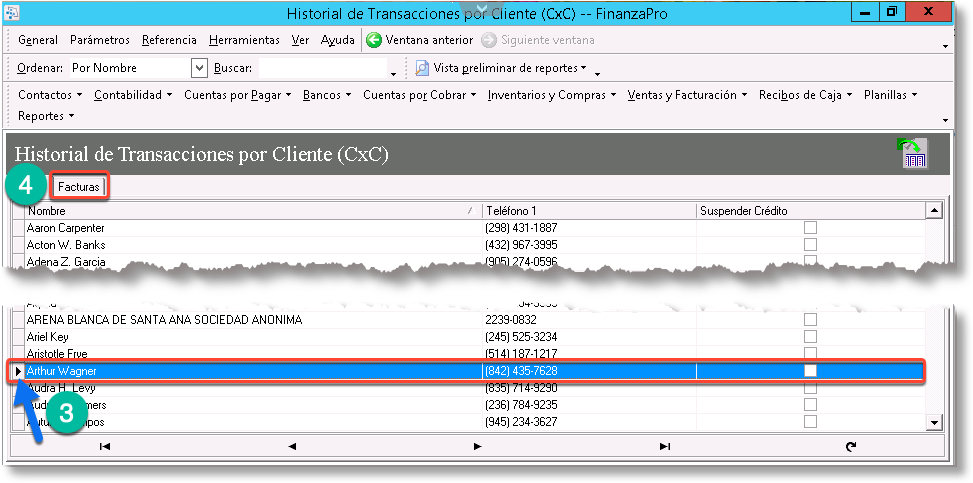Expand the Contactos menu

click(x=50, y=95)
